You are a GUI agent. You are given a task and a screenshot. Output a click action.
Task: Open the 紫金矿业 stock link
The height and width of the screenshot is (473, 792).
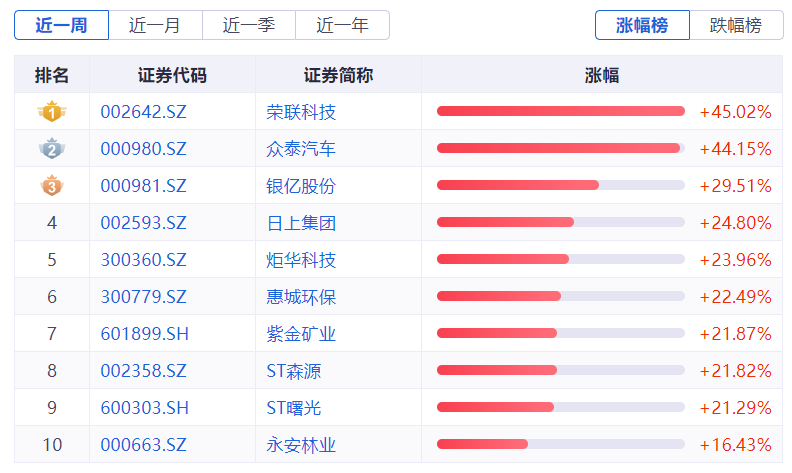[x=301, y=334]
